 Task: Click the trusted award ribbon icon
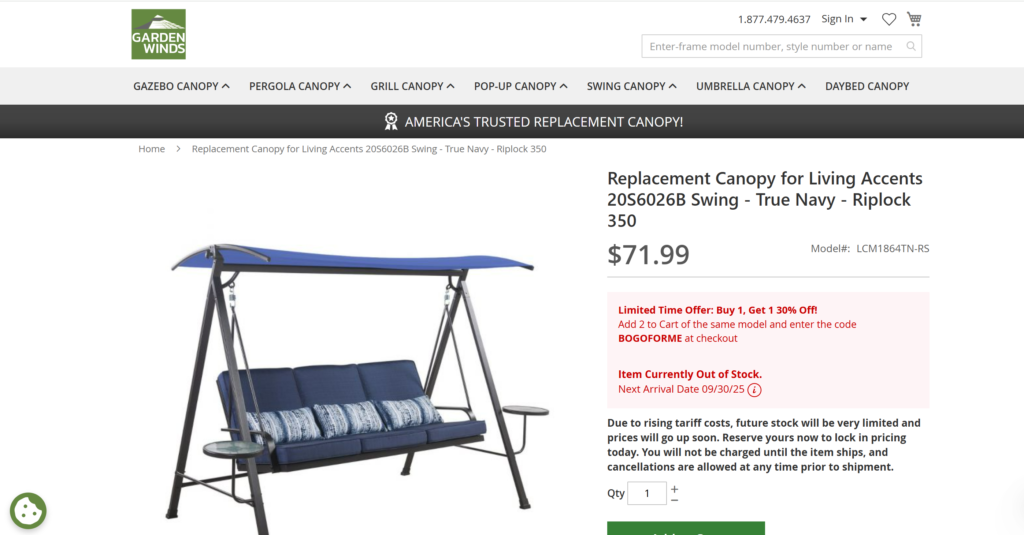click(391, 122)
